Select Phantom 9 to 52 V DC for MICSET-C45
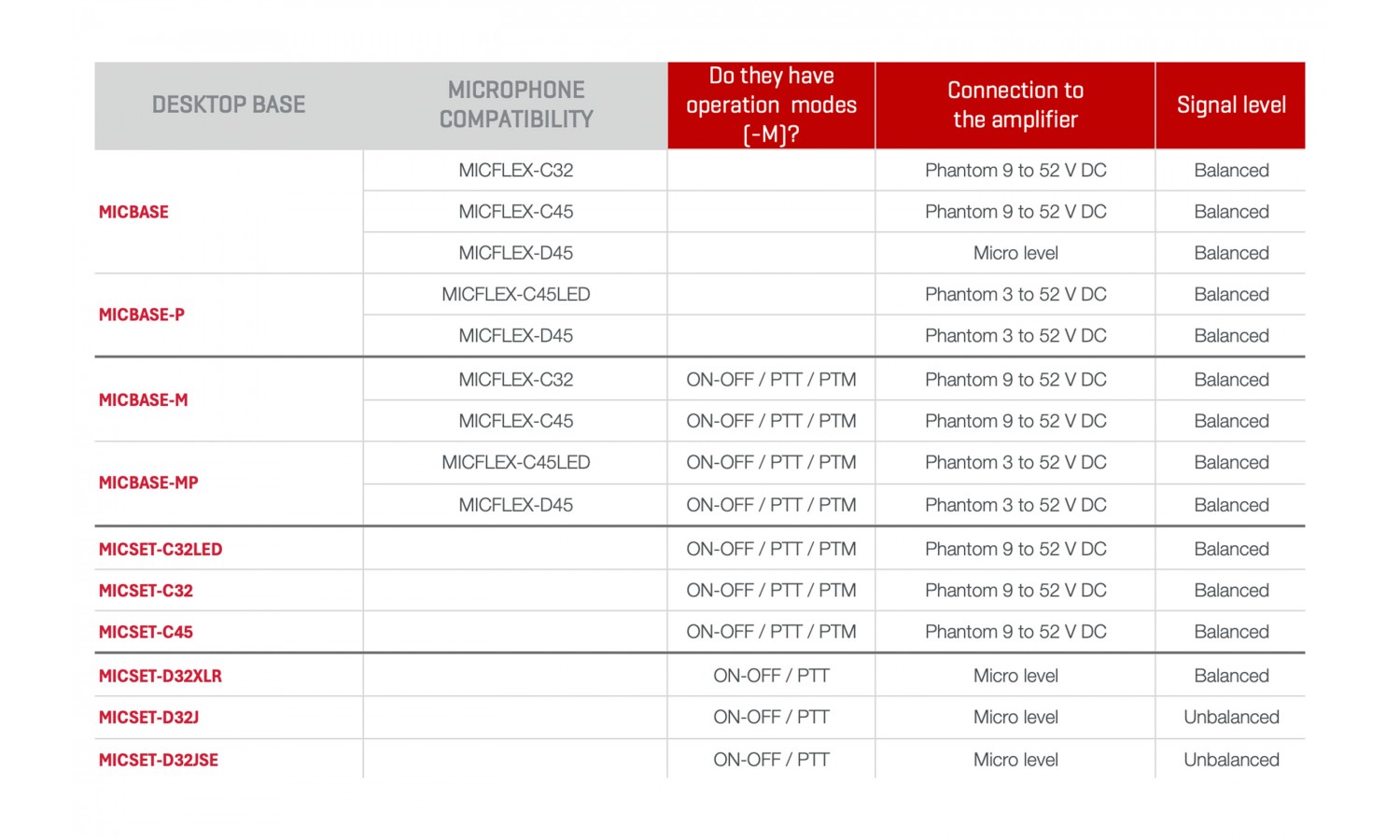Image resolution: width=1400 pixels, height=840 pixels. [x=1015, y=632]
